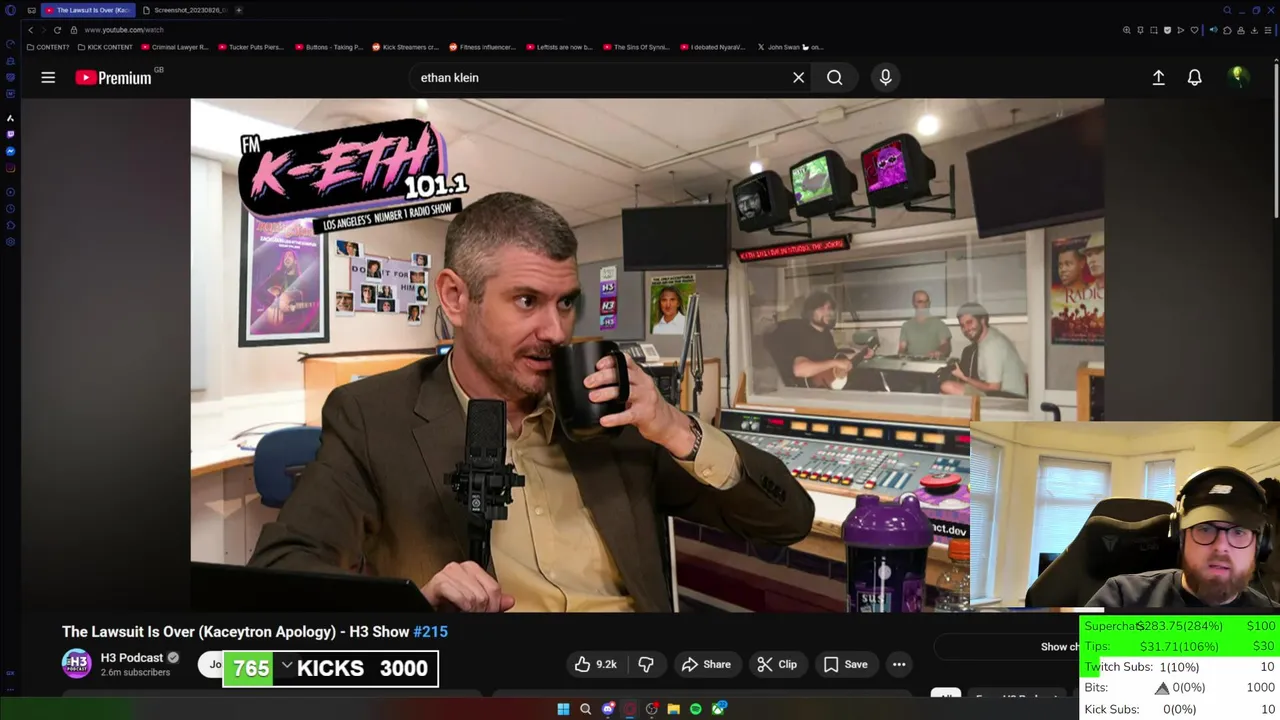Viewport: 1280px width, 720px height.
Task: Share the H3 Show video
Action: point(706,664)
